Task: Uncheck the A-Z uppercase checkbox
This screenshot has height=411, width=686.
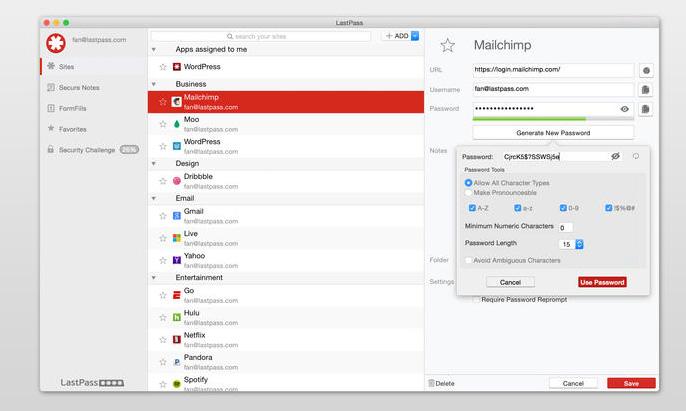Action: tap(472, 208)
